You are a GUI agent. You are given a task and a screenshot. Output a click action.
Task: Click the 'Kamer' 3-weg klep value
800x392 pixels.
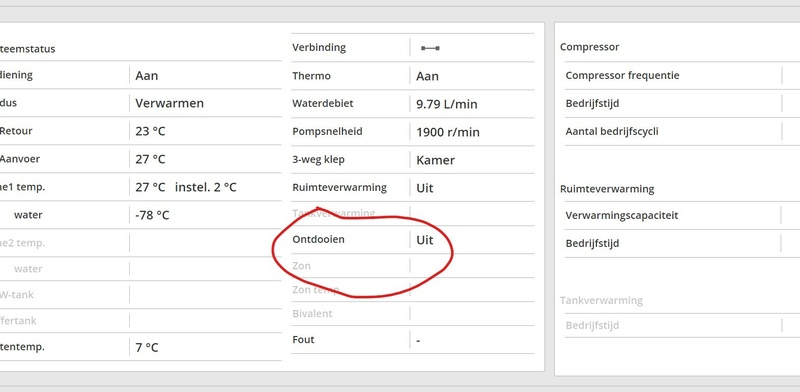(435, 160)
